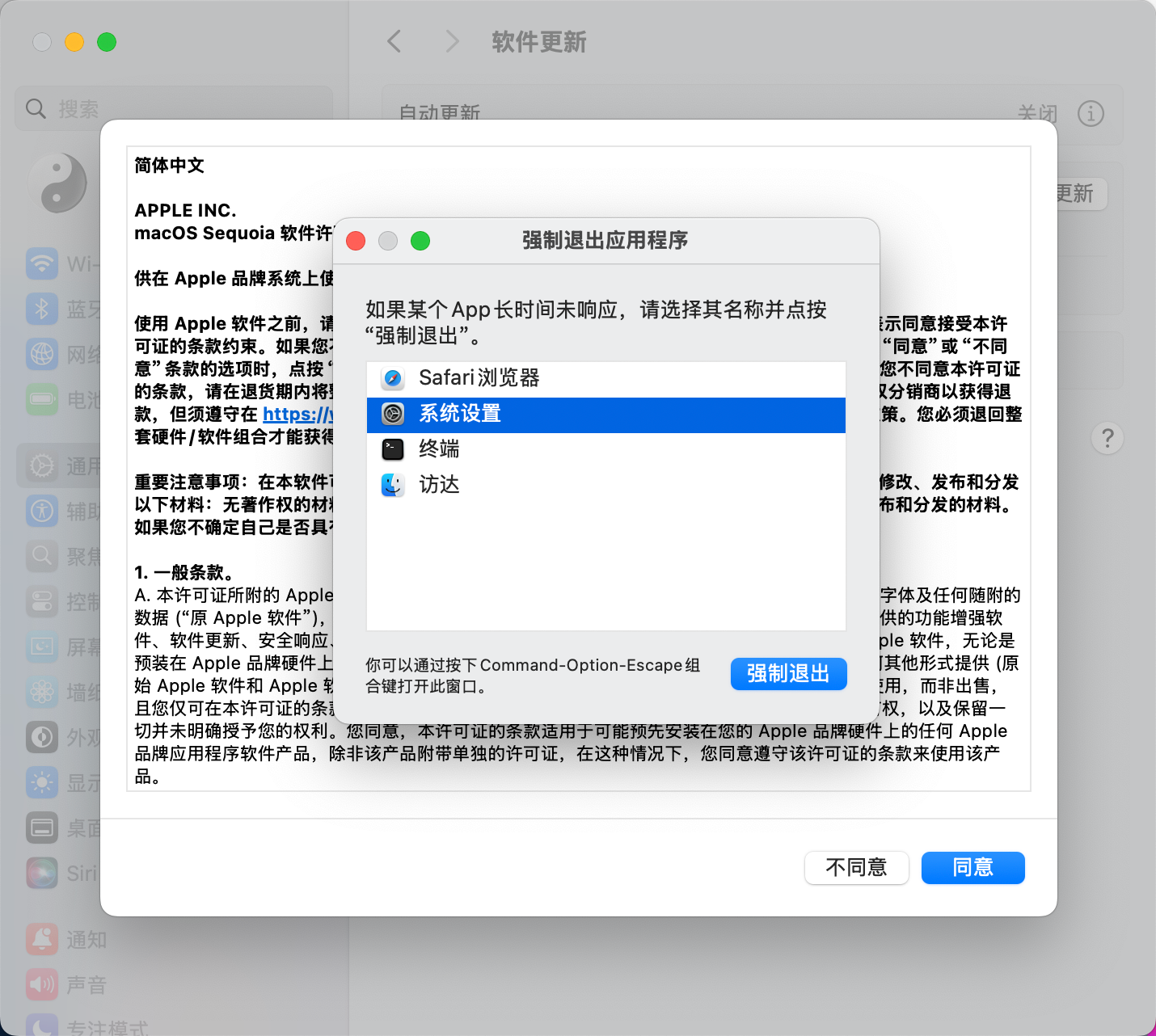The width and height of the screenshot is (1156, 1036).
Task: Click 同意 to accept the license
Action: tap(972, 868)
